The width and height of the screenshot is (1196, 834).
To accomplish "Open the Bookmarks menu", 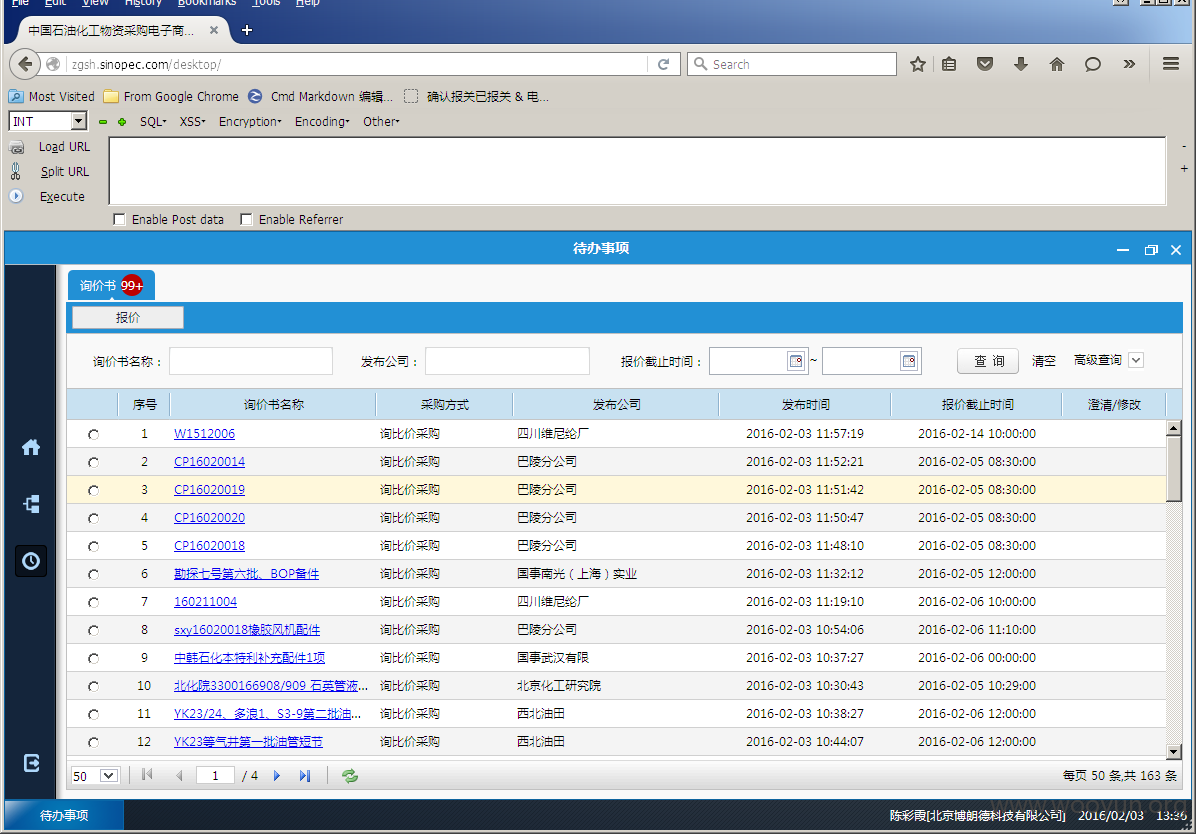I will 207,3.
